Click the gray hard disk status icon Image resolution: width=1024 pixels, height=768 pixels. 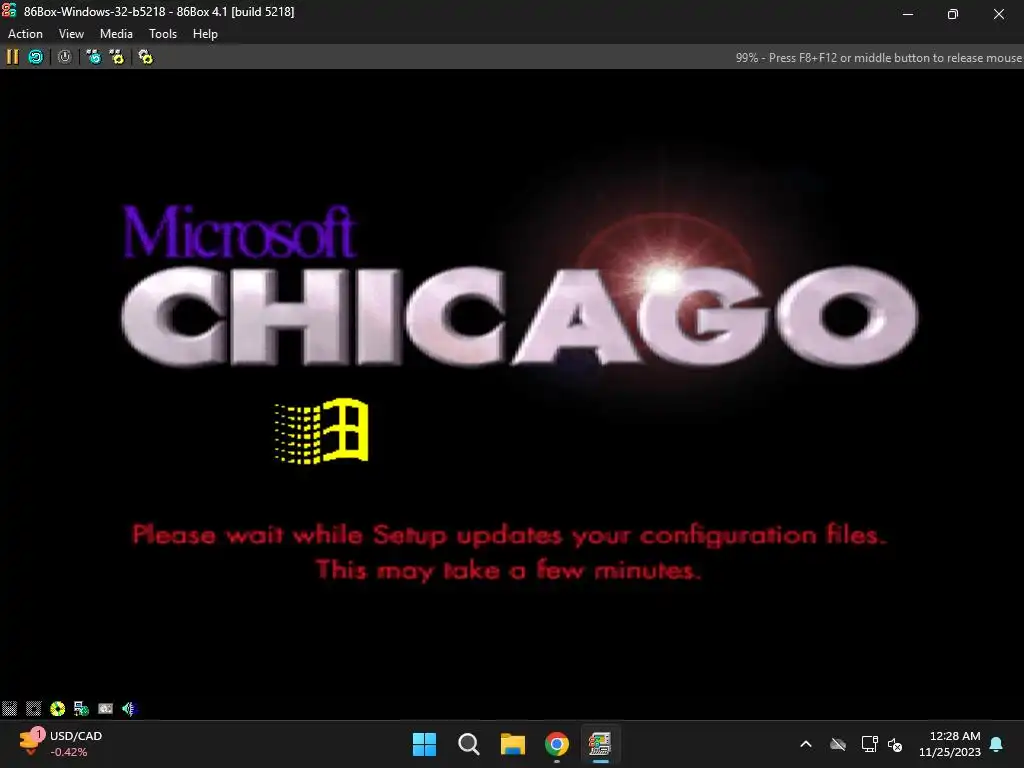[x=105, y=709]
